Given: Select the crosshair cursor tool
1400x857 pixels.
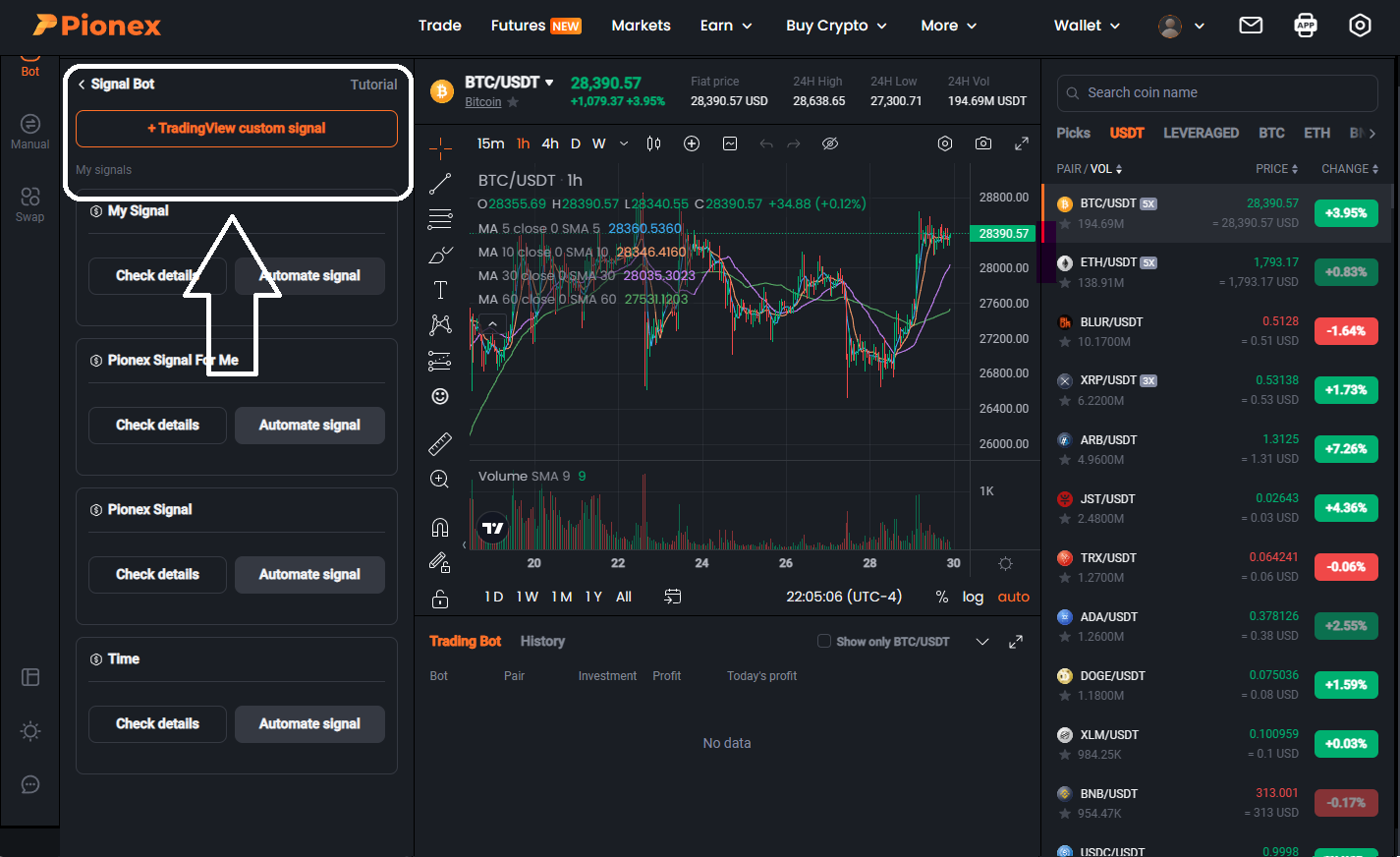Looking at the screenshot, I should point(439,147).
